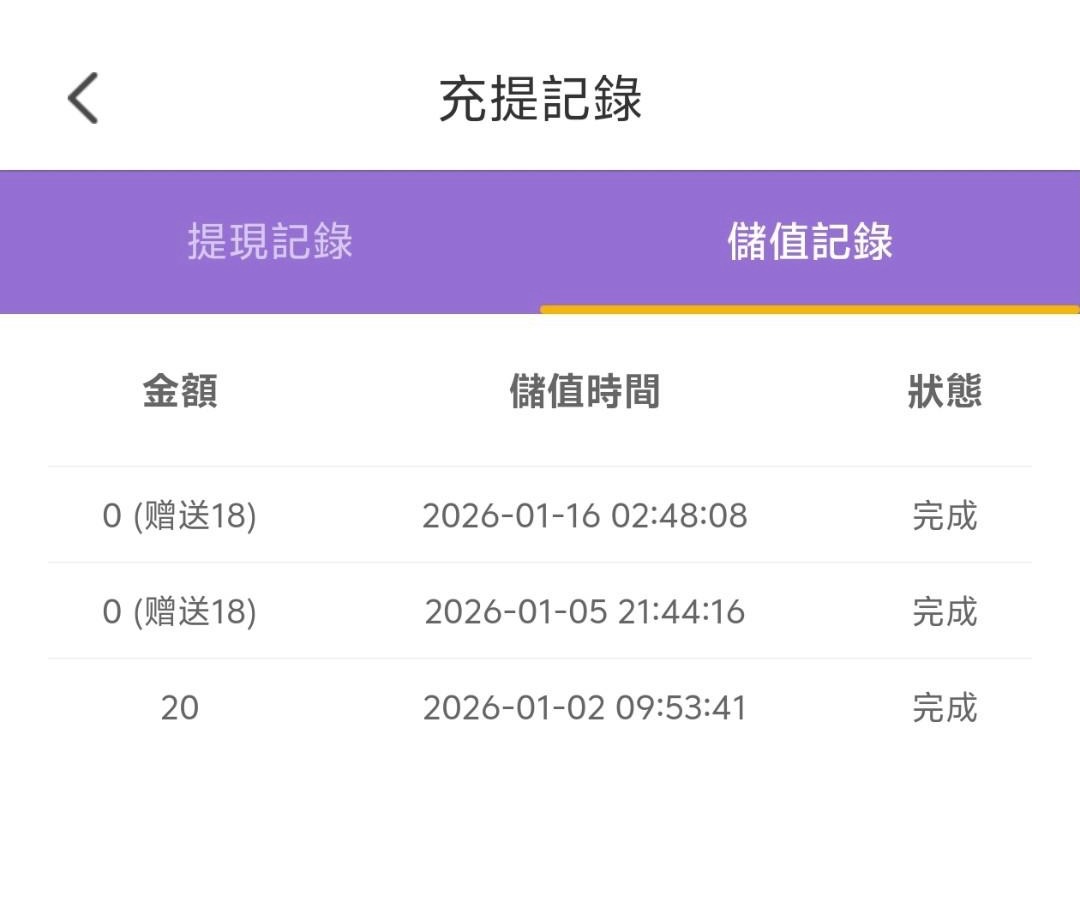Tap 完成 status of the 2026-01-05 record
Image resolution: width=1080 pixels, height=924 pixels.
coord(944,612)
